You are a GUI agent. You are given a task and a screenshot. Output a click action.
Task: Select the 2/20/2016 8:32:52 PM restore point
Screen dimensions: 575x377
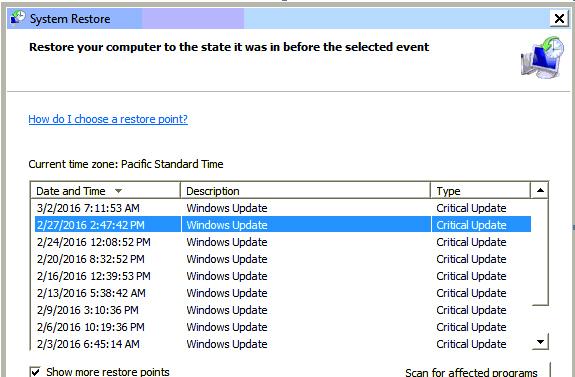coord(282,259)
